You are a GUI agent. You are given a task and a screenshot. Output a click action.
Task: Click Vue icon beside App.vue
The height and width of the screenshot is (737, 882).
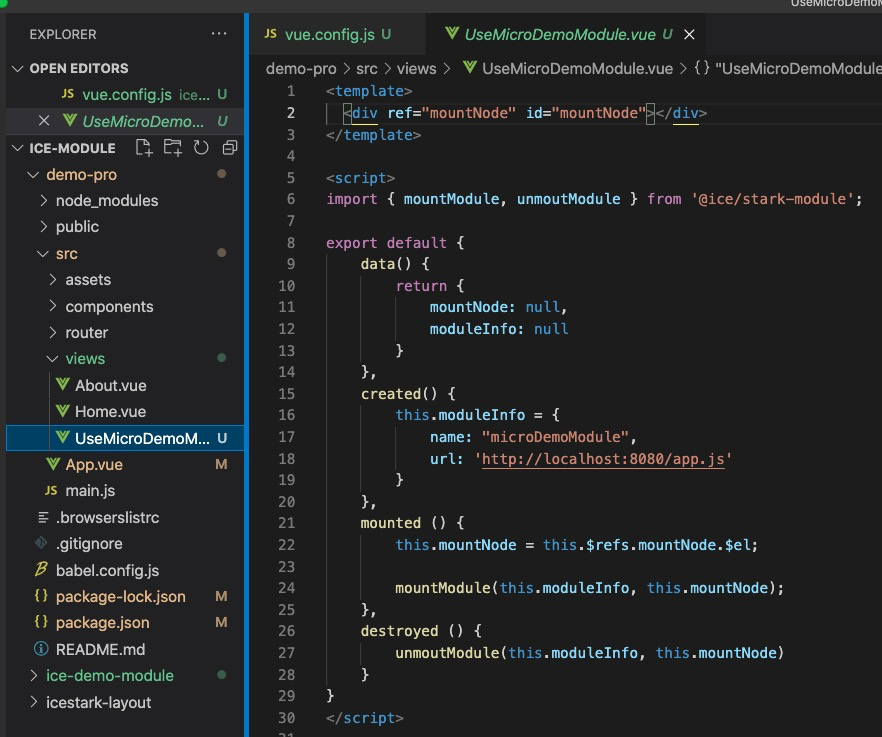[x=53, y=464]
